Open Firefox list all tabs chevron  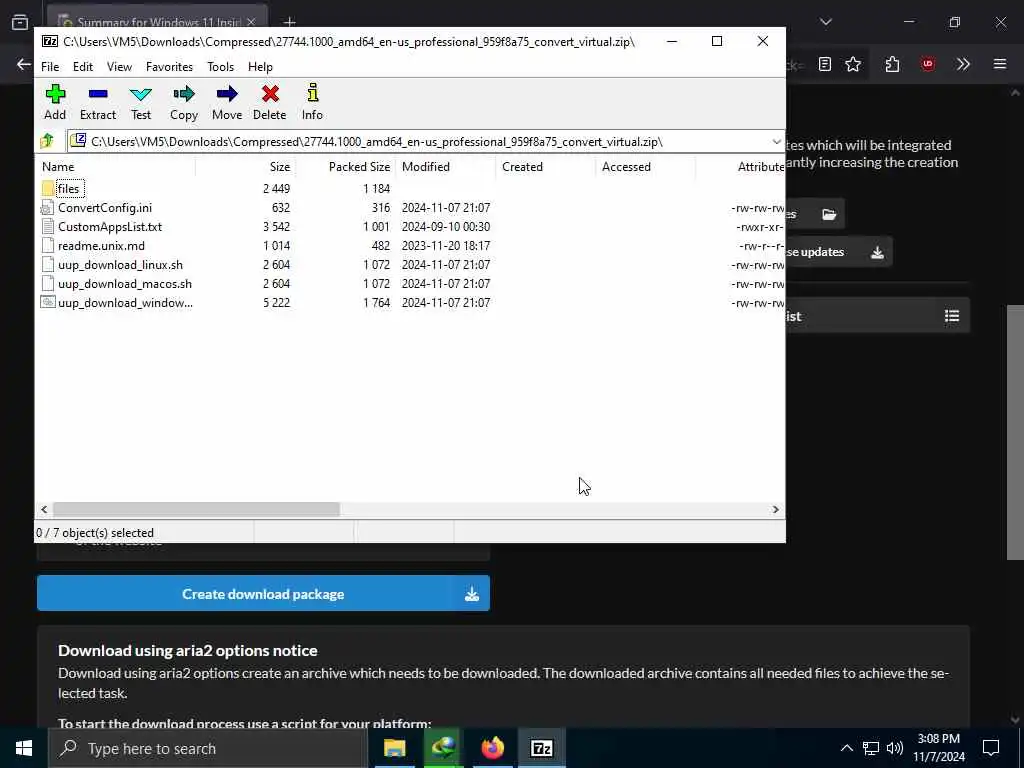[x=825, y=22]
